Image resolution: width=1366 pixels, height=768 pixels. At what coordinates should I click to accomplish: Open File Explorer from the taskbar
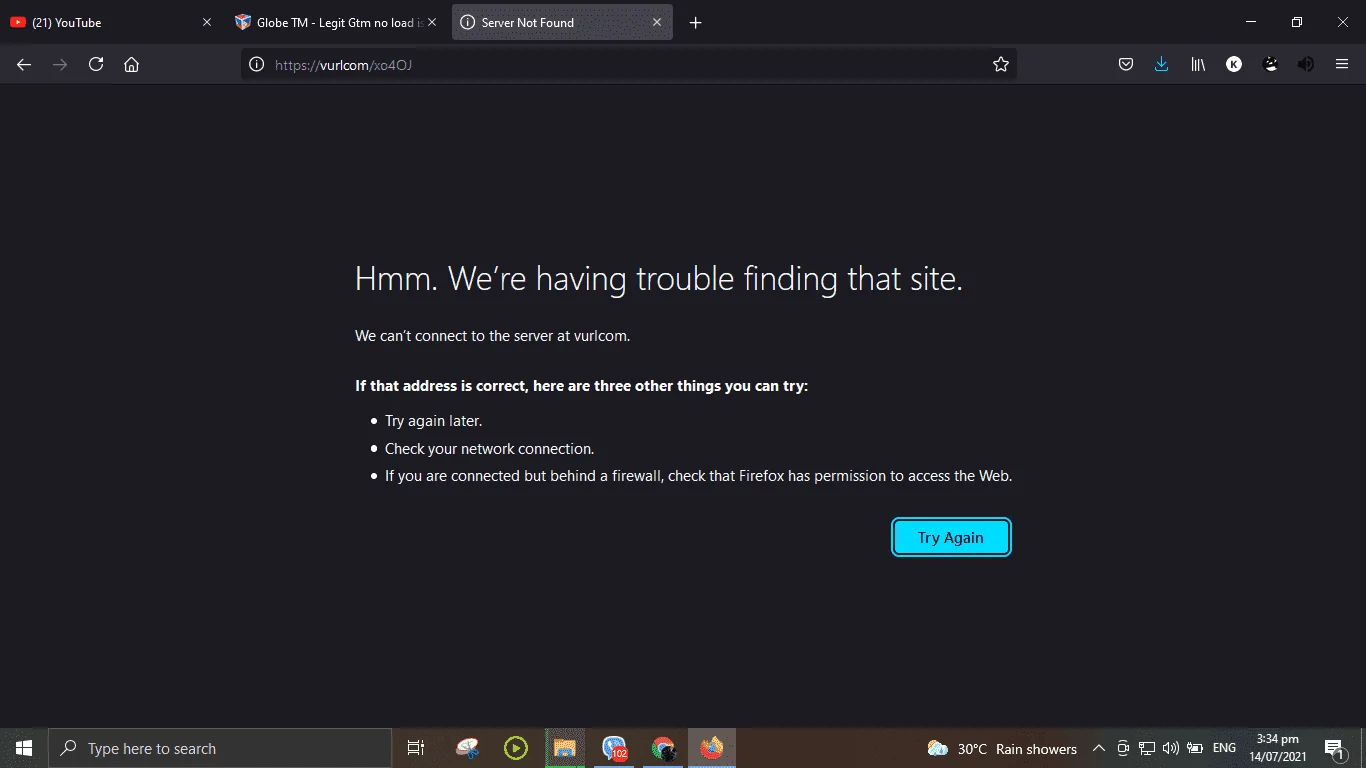[x=565, y=748]
